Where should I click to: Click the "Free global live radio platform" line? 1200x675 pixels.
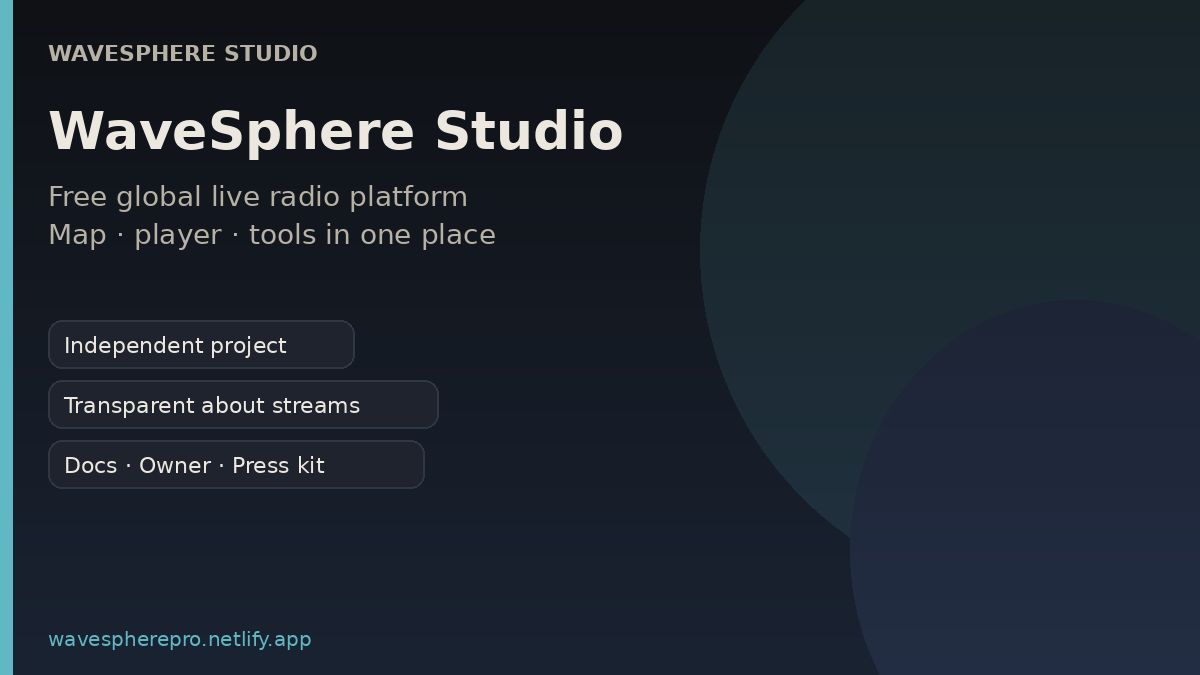pos(258,197)
